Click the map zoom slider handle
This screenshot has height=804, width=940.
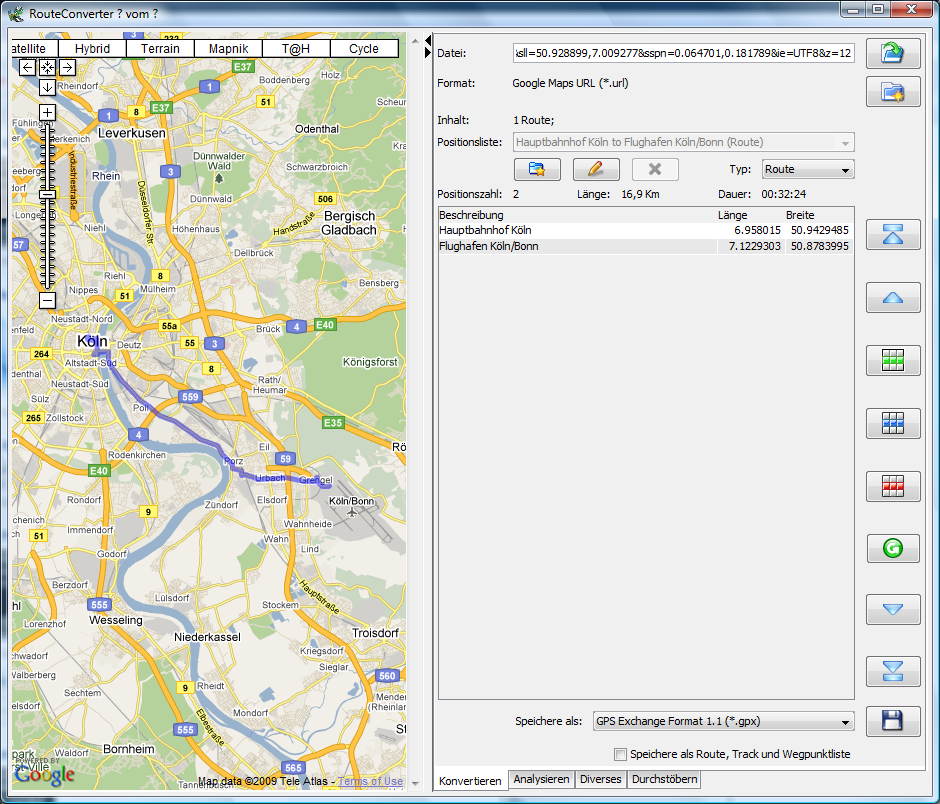tap(47, 194)
